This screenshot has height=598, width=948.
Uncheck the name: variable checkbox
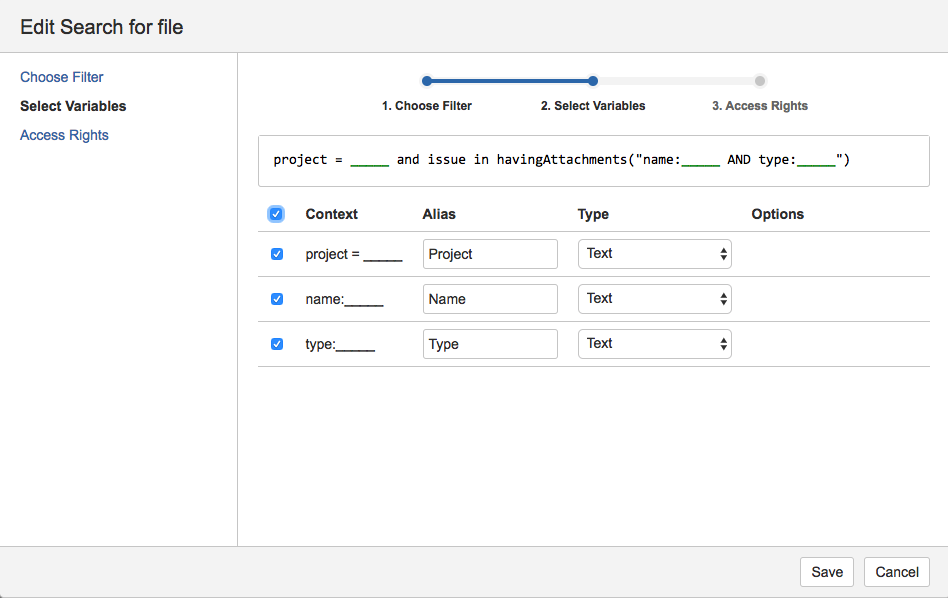point(276,299)
